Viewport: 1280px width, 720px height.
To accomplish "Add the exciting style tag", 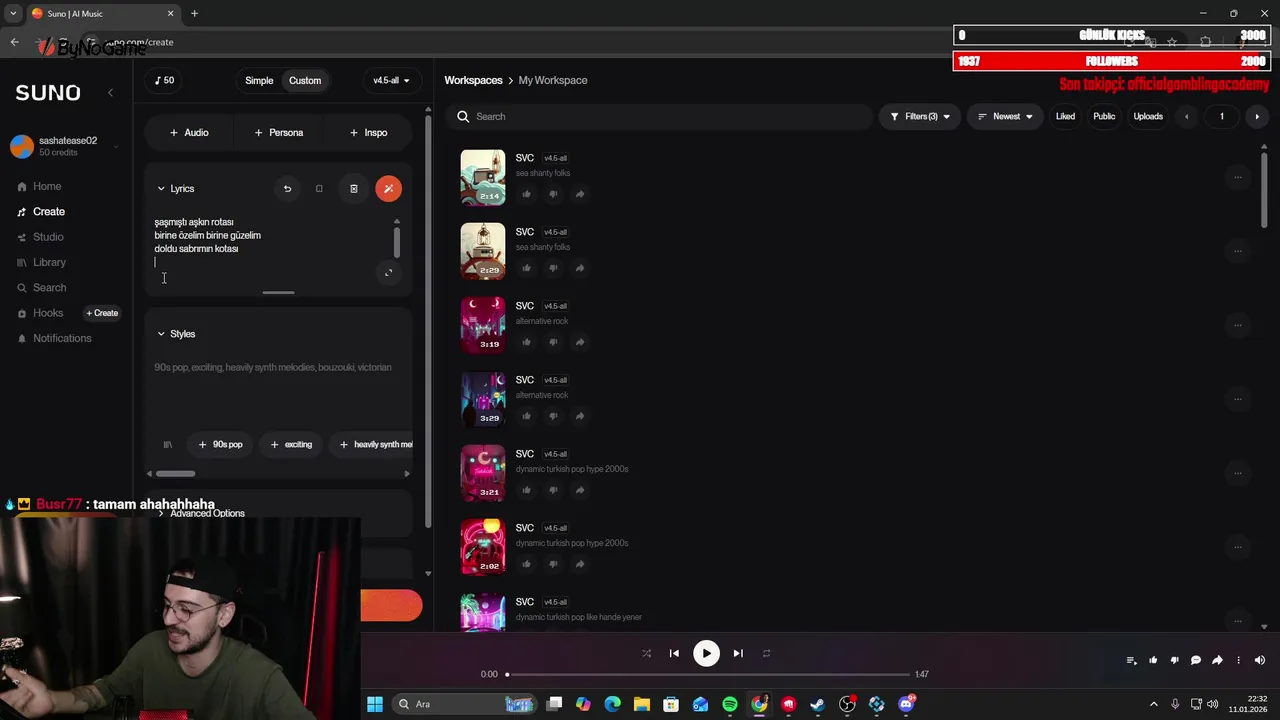I will point(292,444).
